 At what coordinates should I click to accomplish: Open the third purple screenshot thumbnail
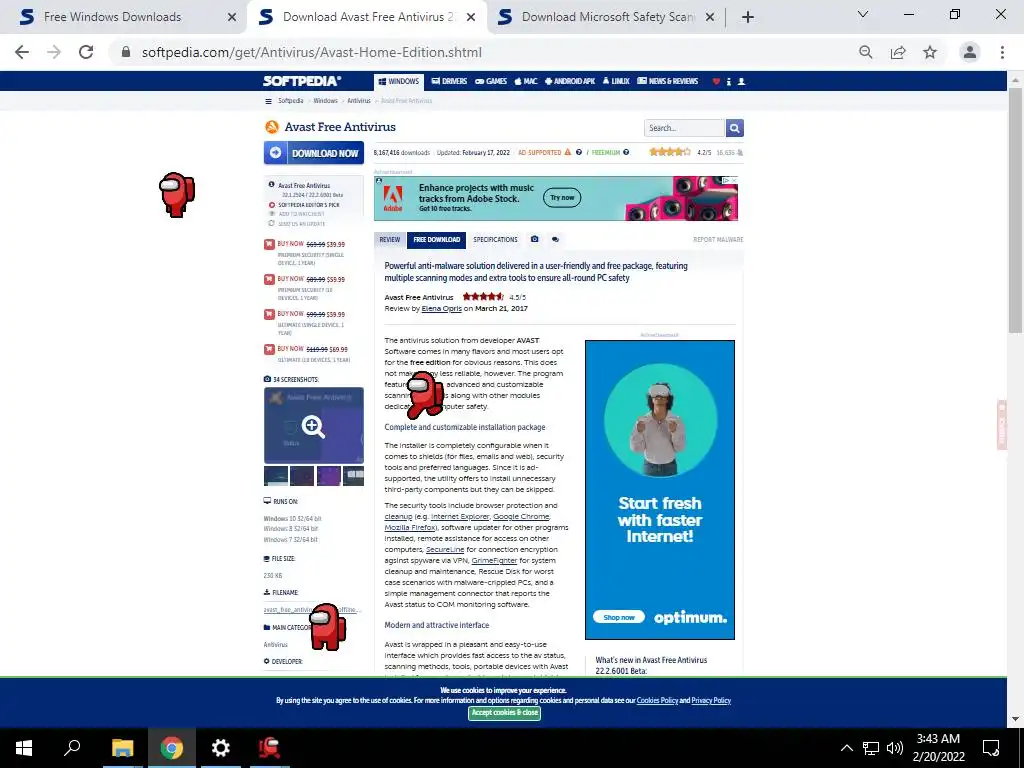(328, 475)
